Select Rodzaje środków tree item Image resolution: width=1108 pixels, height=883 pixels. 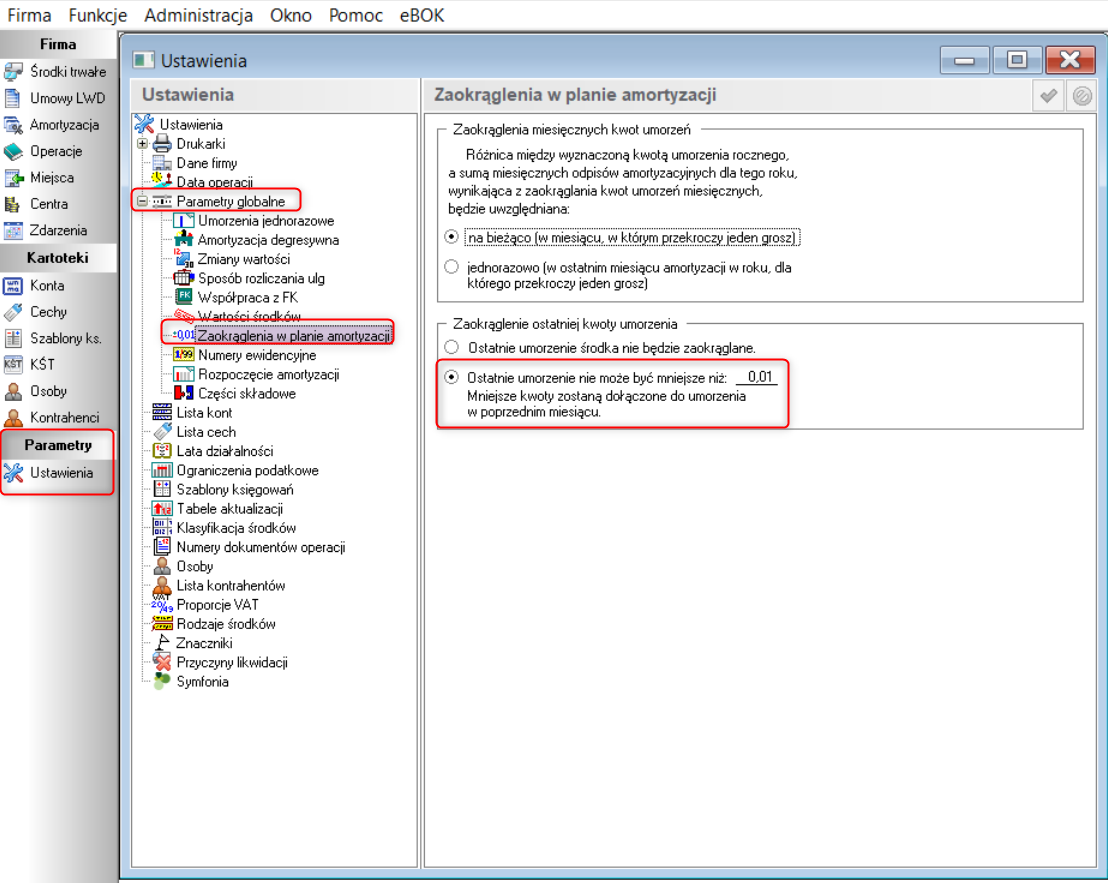pos(226,624)
